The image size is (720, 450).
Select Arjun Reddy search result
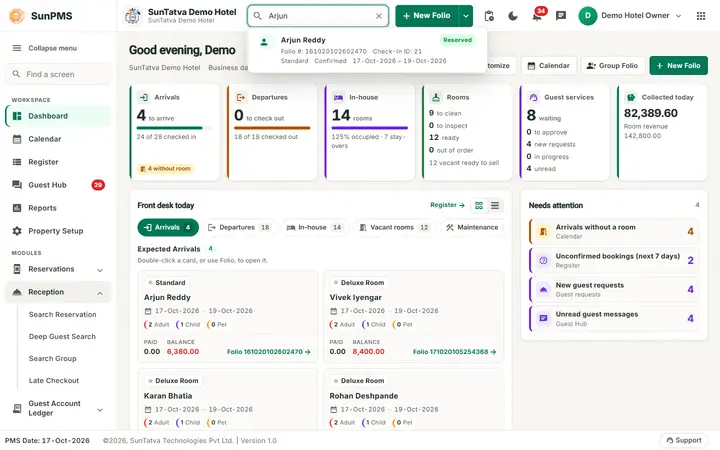point(367,50)
